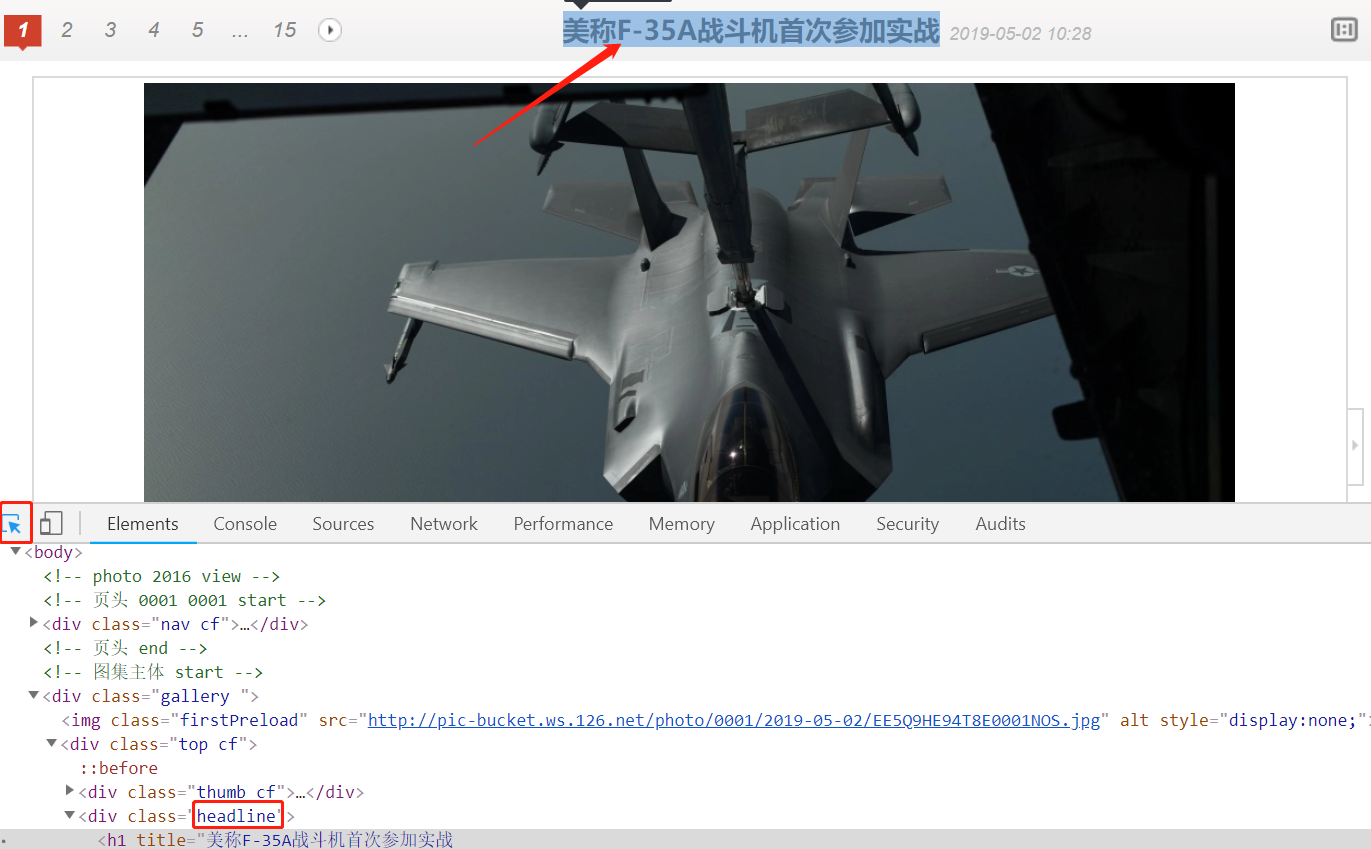Click the side panel arrow beside the photo

tap(1355, 445)
